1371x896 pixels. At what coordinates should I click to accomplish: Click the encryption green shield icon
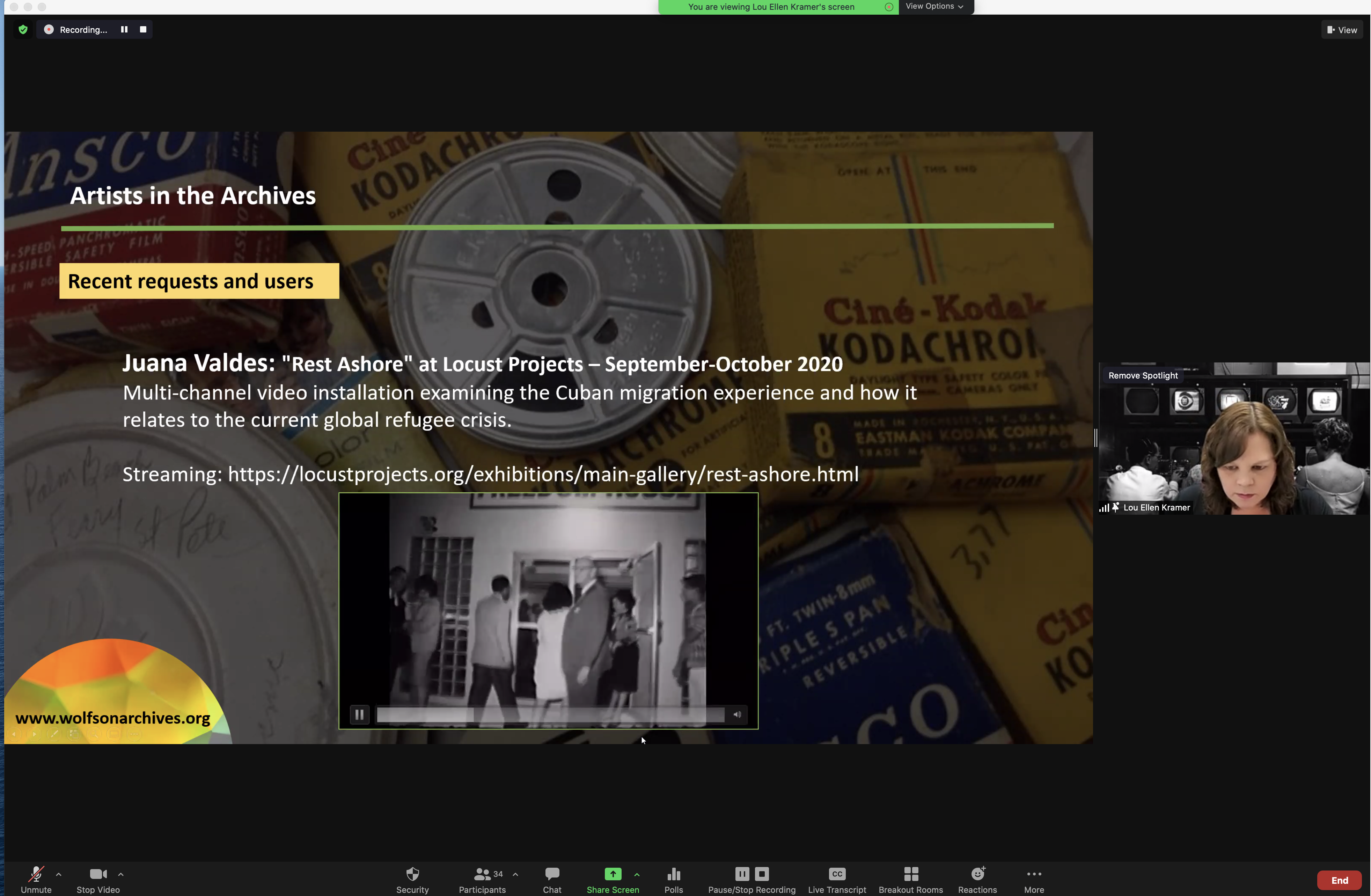pyautogui.click(x=23, y=29)
